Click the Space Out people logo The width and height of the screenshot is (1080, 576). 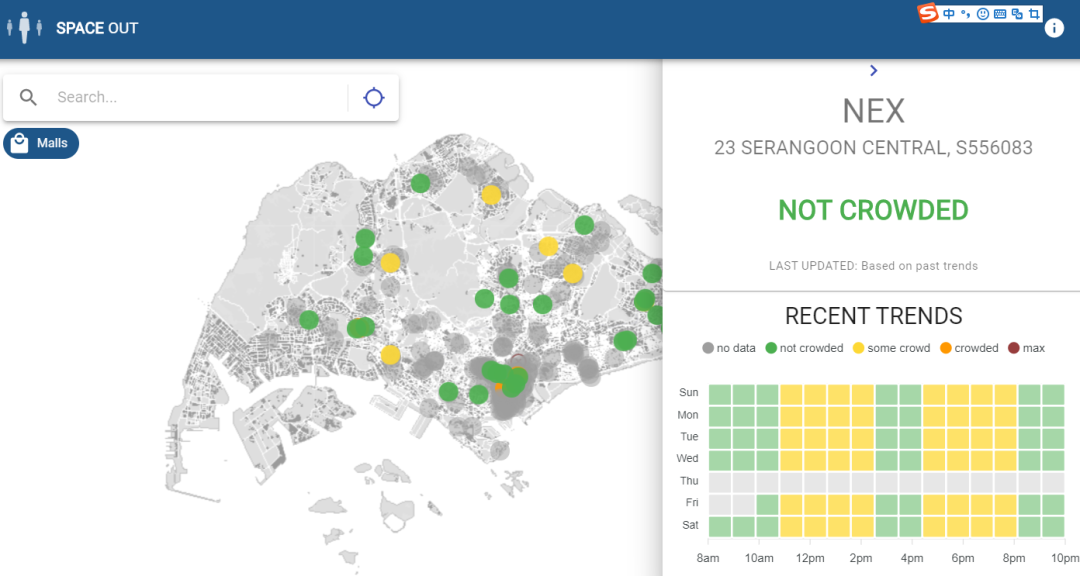(x=25, y=28)
